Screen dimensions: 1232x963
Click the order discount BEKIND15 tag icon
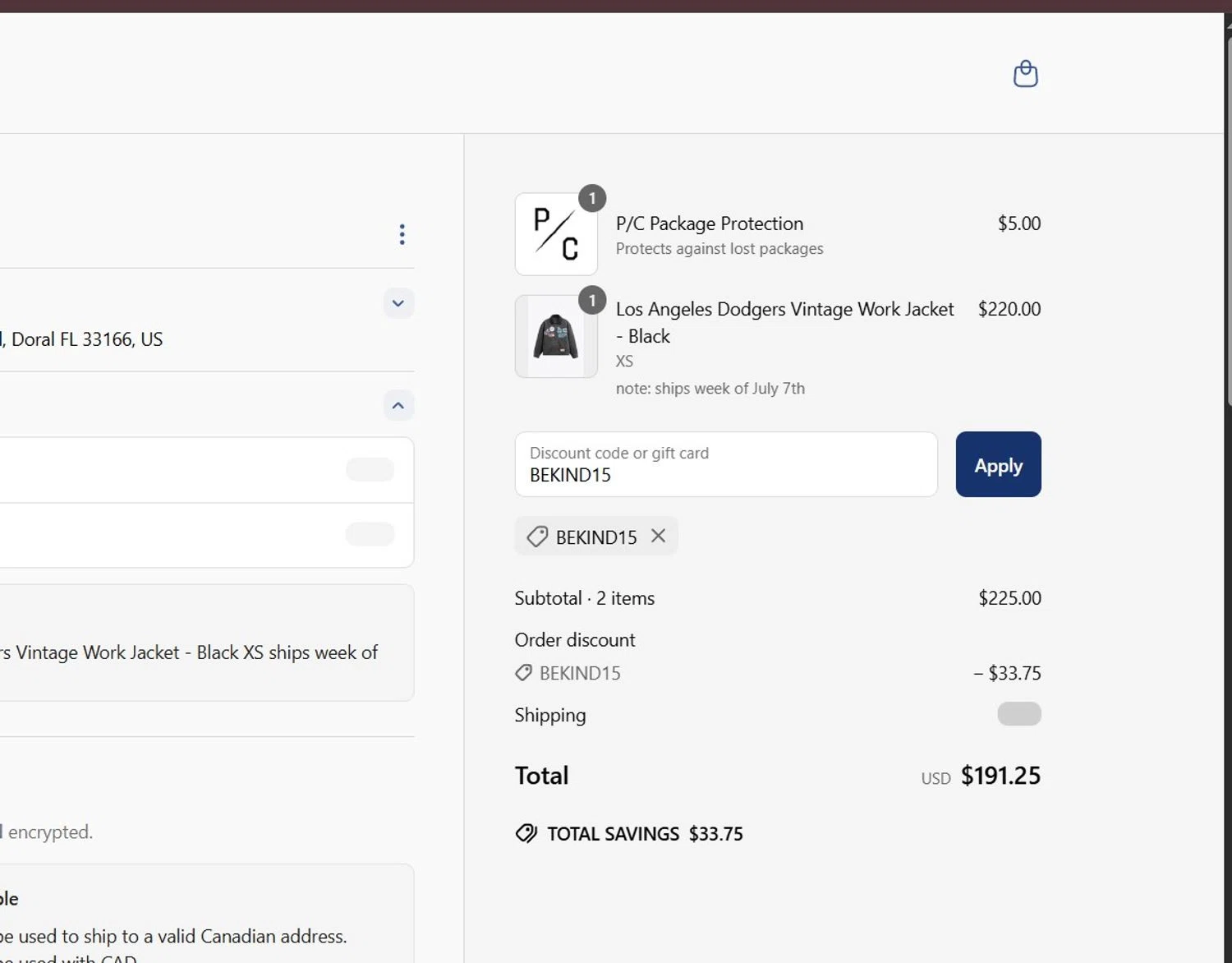coord(523,673)
